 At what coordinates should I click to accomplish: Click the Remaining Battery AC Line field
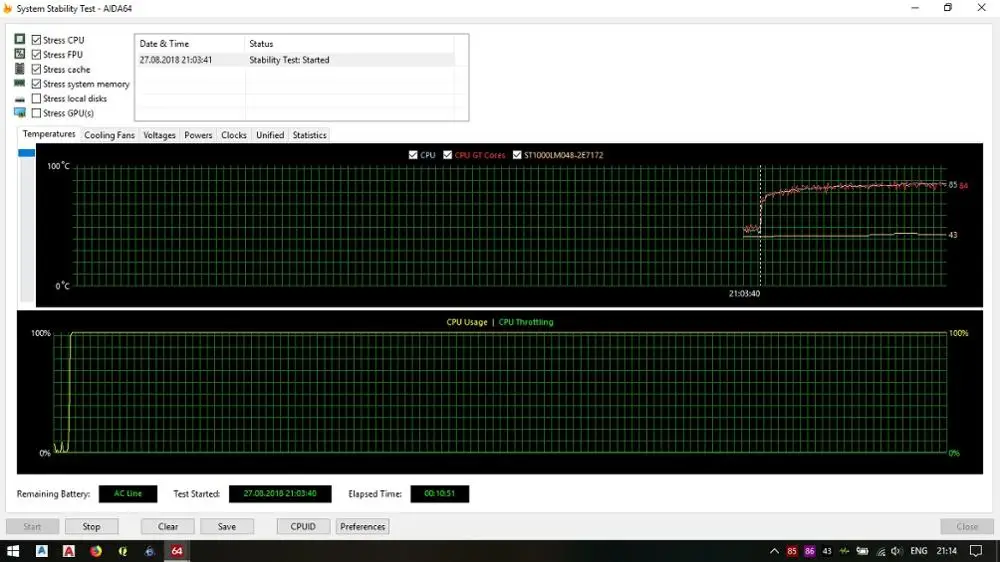tap(128, 493)
